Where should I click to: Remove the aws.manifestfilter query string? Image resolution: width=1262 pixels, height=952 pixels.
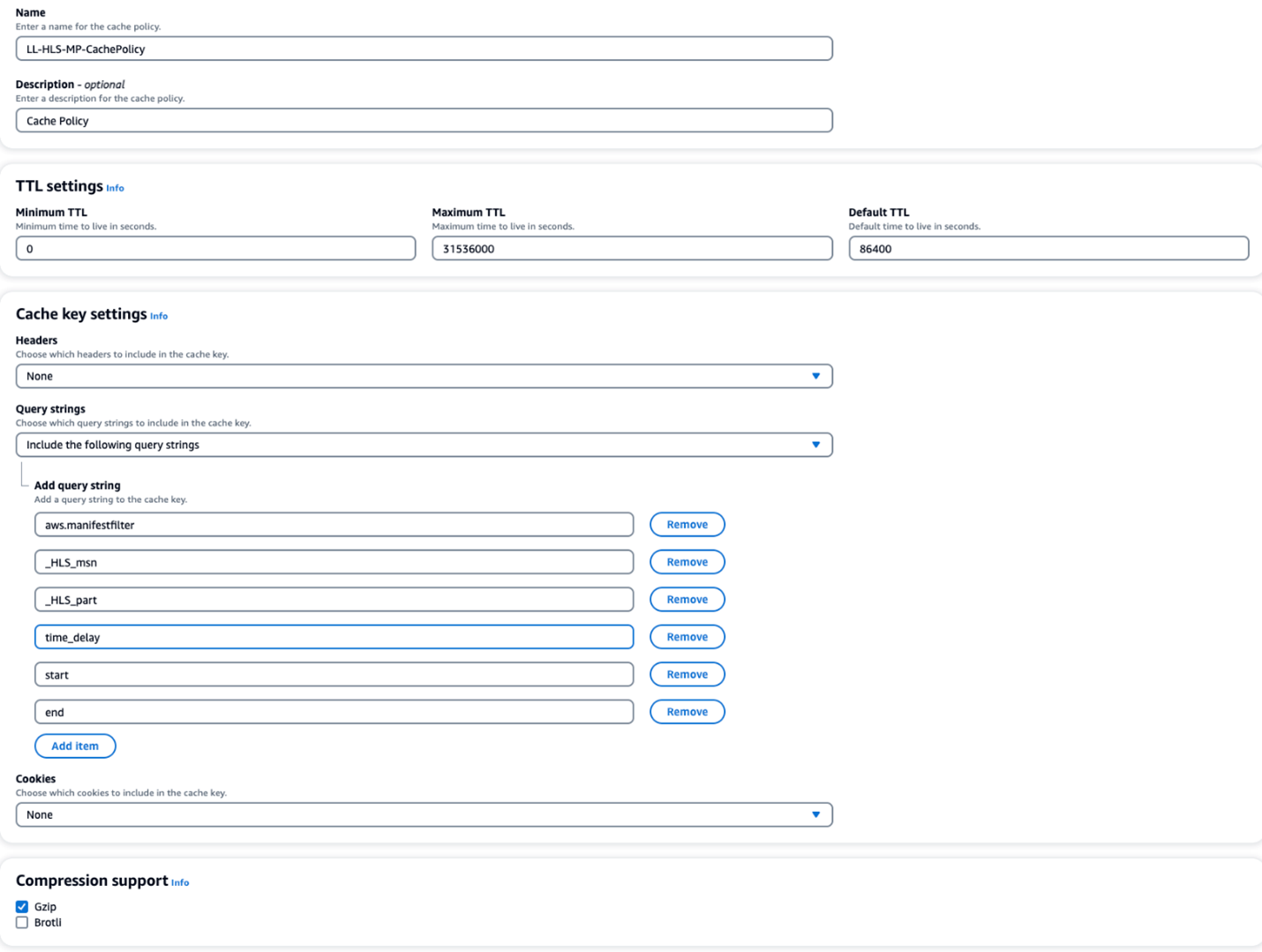(x=687, y=524)
